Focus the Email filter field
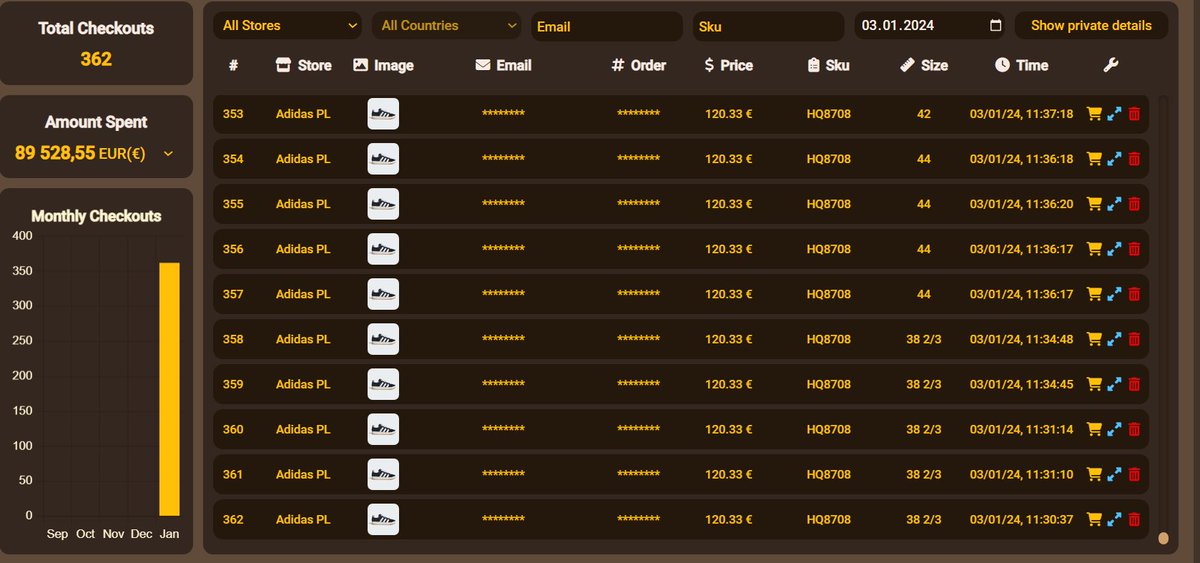This screenshot has width=1200, height=563. 607,27
